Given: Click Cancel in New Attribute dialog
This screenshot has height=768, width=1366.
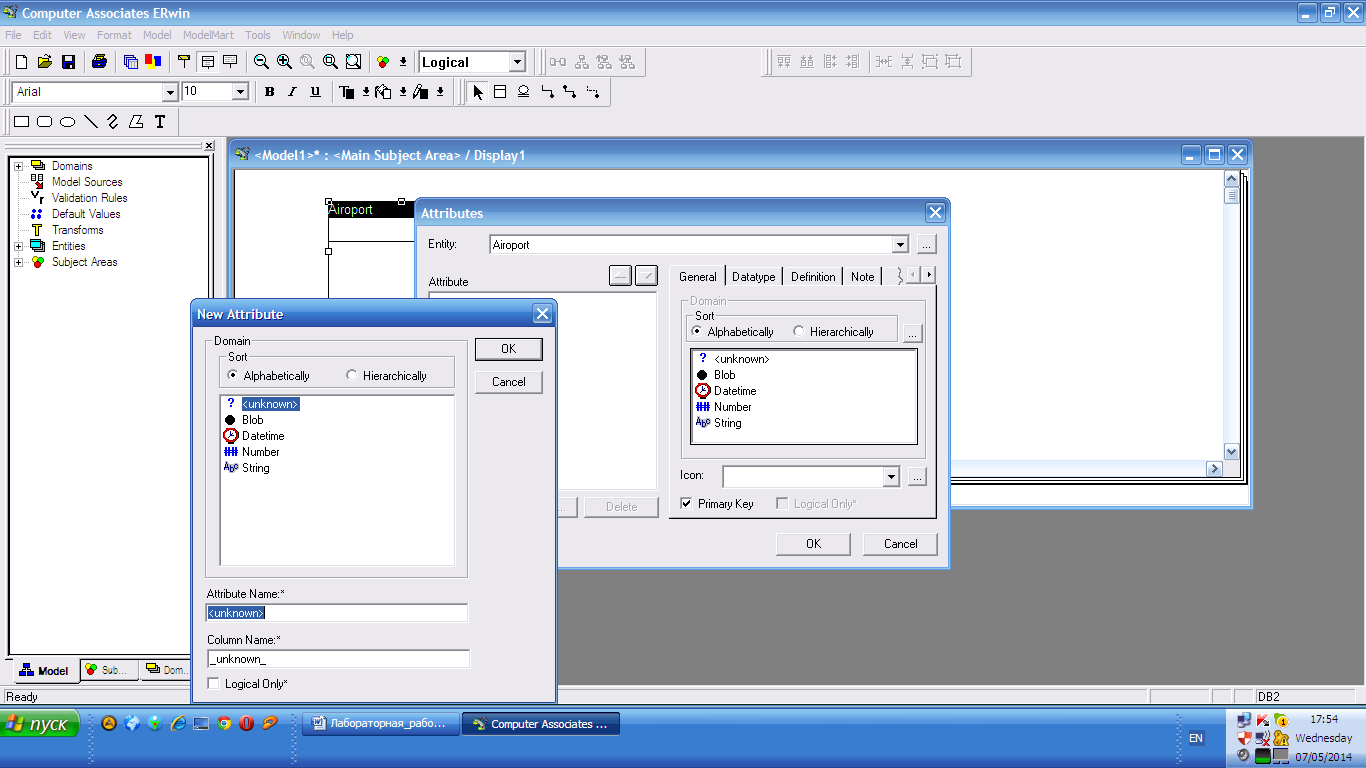Looking at the screenshot, I should click(508, 382).
